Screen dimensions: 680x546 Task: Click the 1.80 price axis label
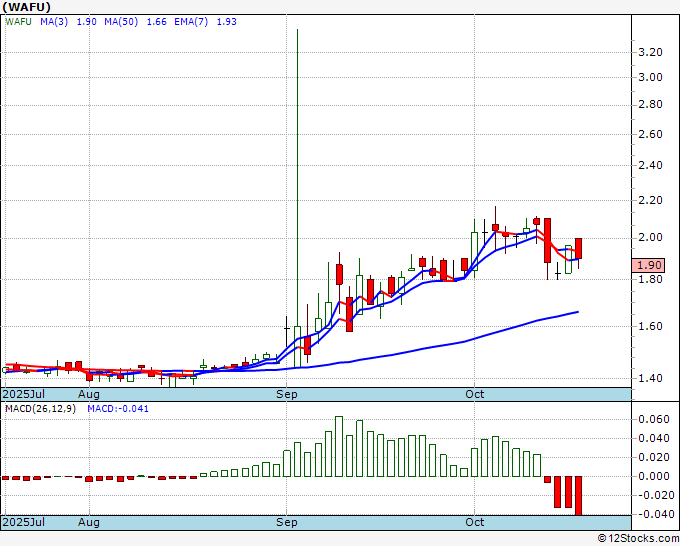[x=651, y=279]
